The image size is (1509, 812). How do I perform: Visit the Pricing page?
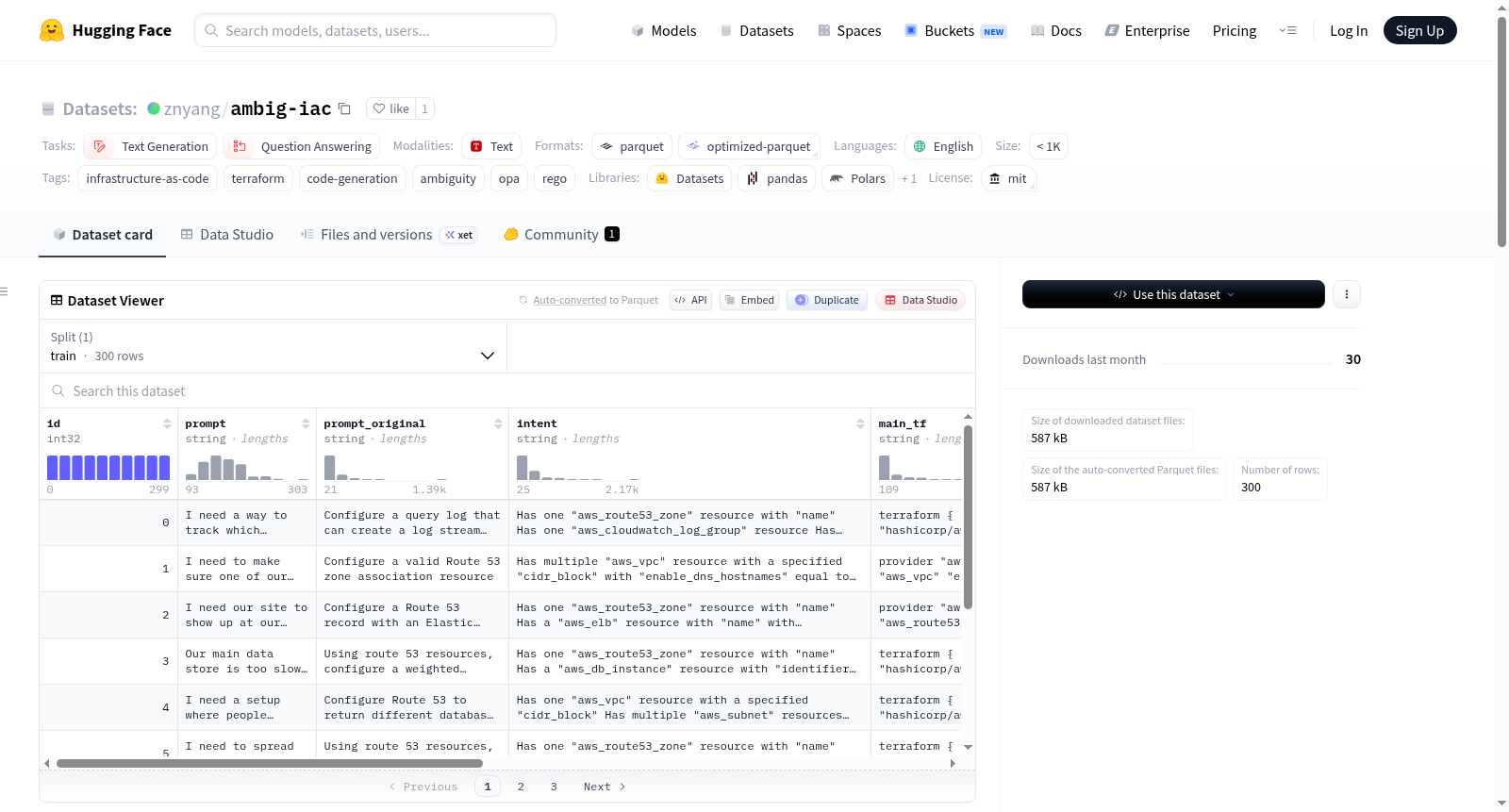[x=1235, y=30]
